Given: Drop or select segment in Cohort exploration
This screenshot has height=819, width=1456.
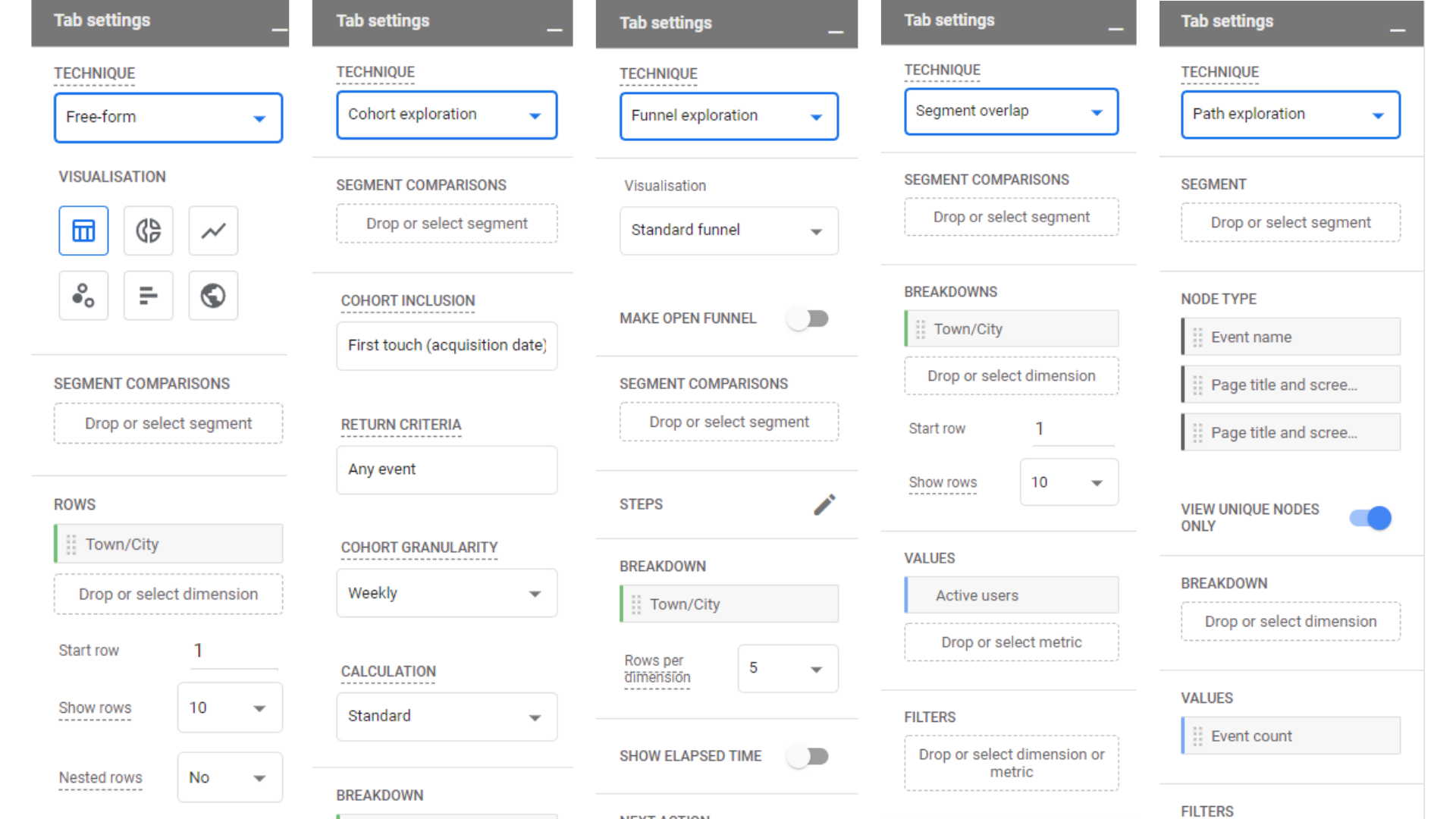Looking at the screenshot, I should (447, 223).
